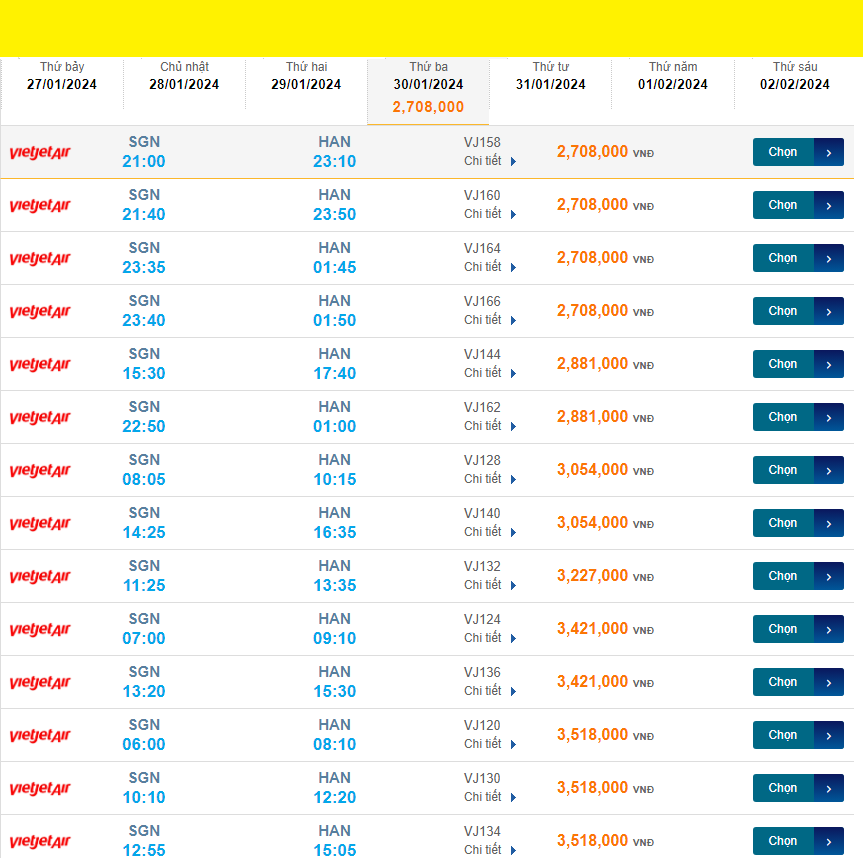Click the VietJet Air logo on flight VJ120
Image resolution: width=863 pixels, height=858 pixels.
(40, 736)
